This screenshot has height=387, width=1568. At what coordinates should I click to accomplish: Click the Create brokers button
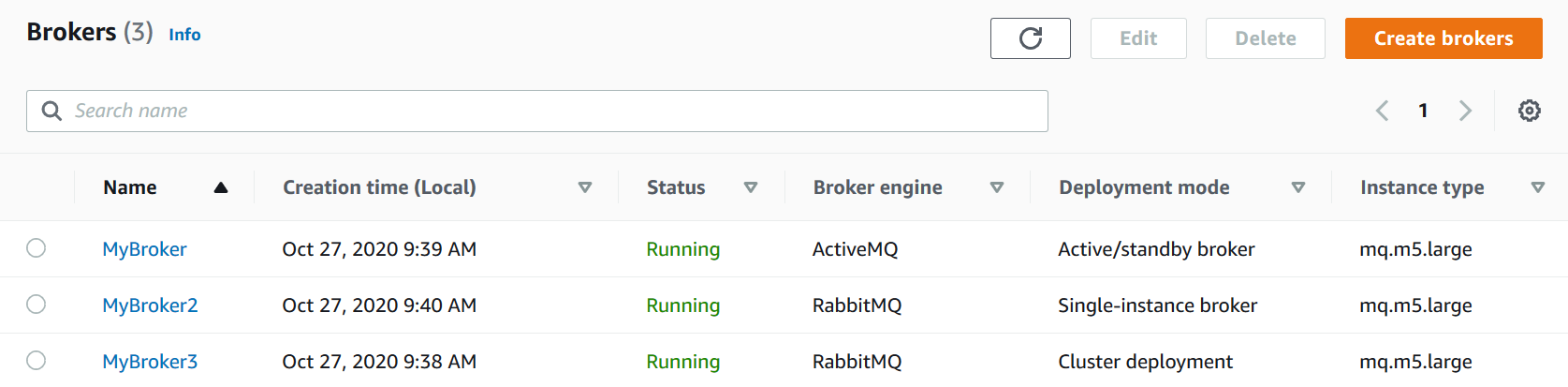pos(1443,38)
